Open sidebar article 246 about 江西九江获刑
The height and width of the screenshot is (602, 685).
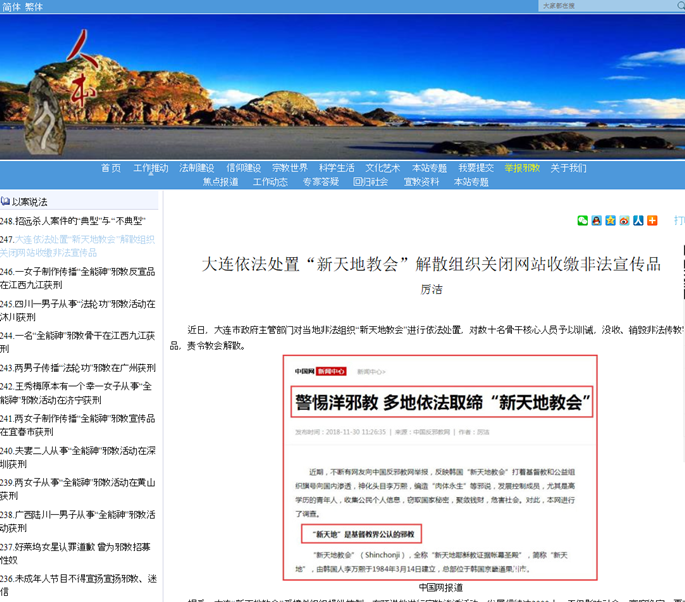point(78,278)
